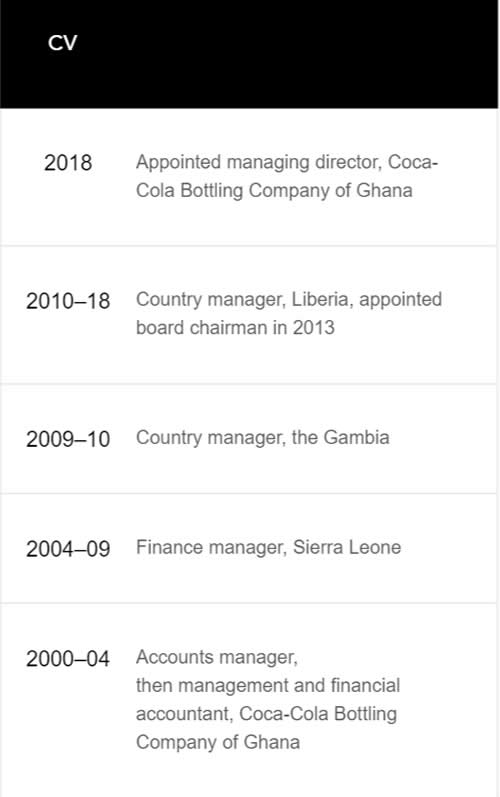
Task: Select the 2004–09 date label
Action: coord(68,549)
